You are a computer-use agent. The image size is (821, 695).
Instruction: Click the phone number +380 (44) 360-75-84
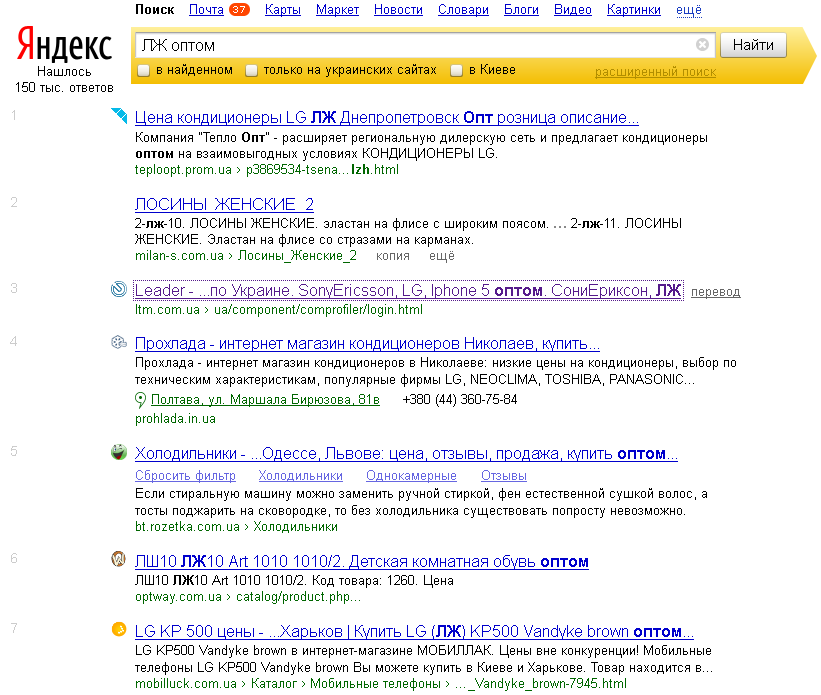460,400
